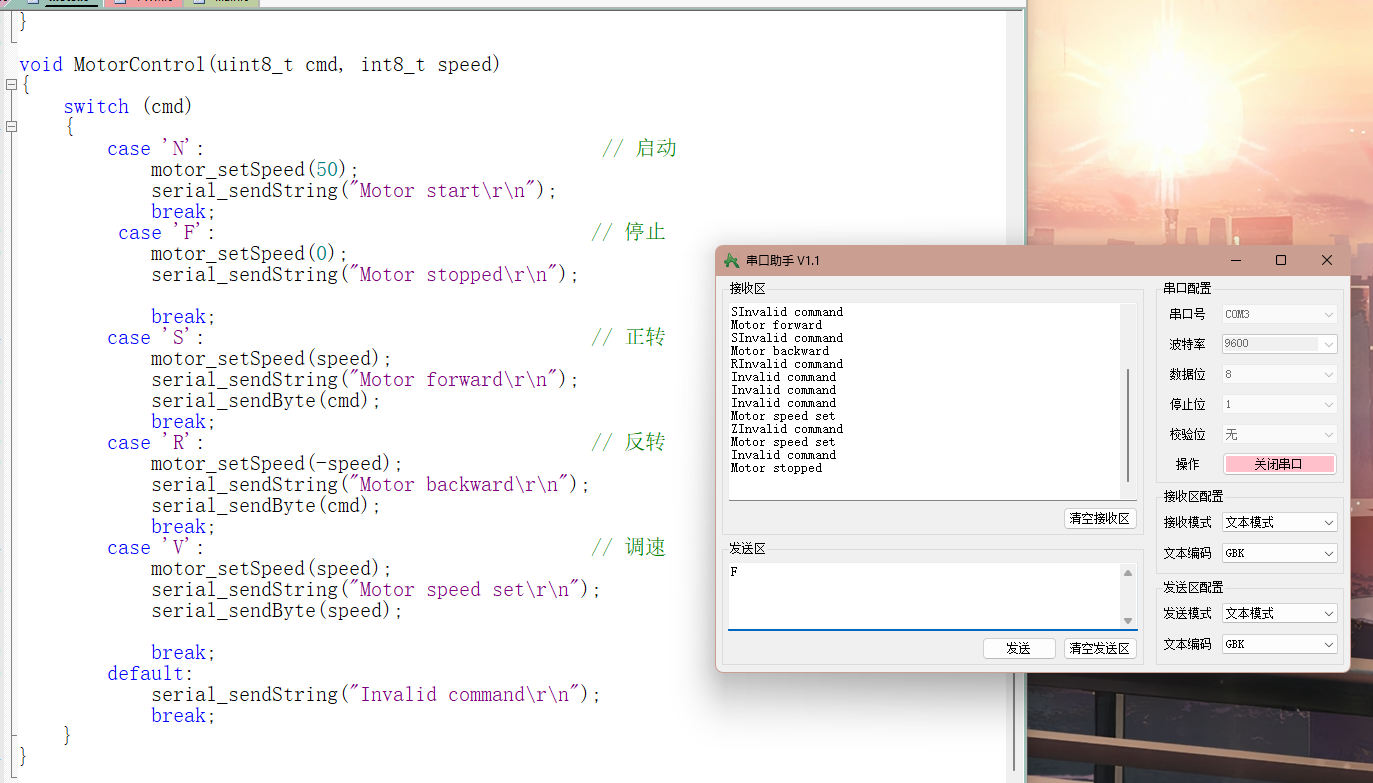Click the "Motor forward" sendString code line
This screenshot has width=1373, height=783.
point(365,380)
